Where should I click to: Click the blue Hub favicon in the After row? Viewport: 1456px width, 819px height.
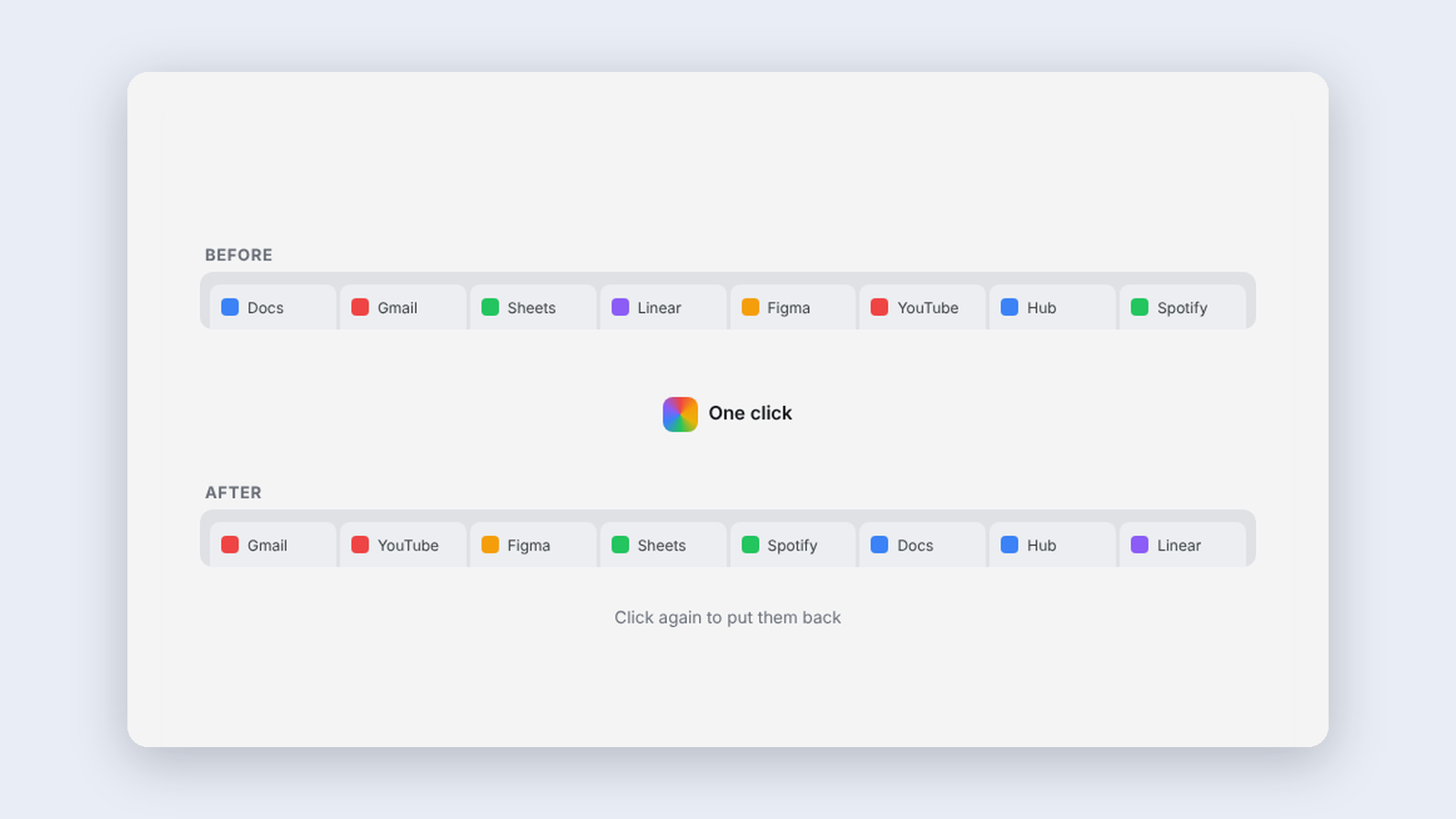[x=1010, y=544]
